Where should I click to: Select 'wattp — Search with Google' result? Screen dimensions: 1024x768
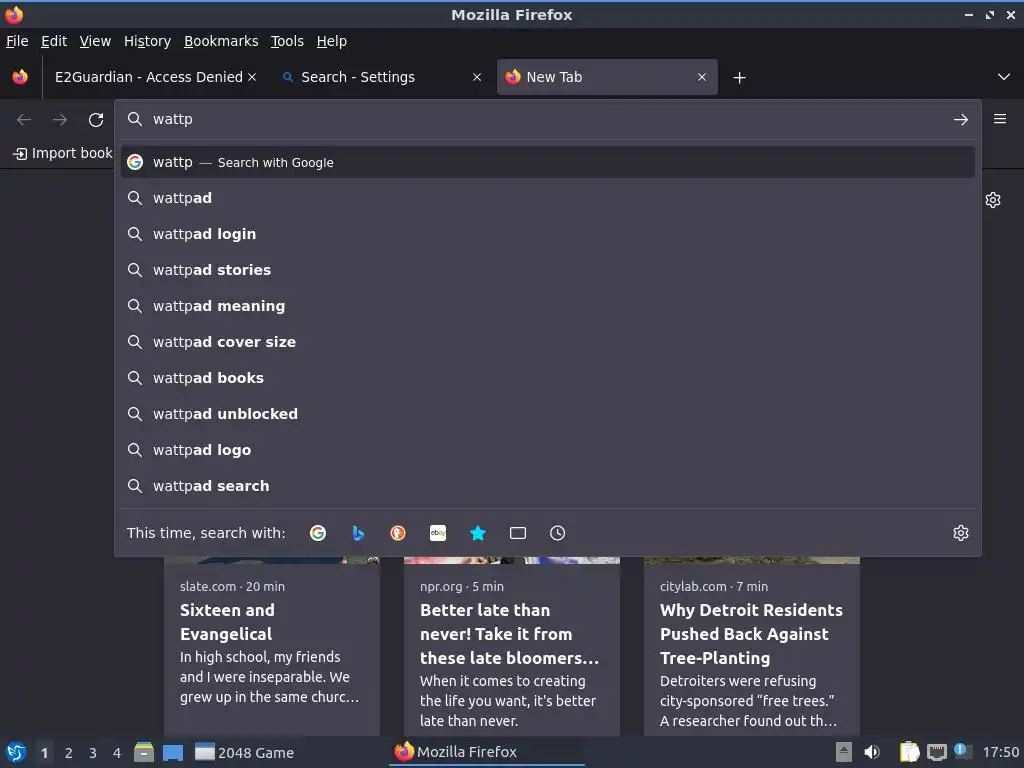[x=548, y=162]
